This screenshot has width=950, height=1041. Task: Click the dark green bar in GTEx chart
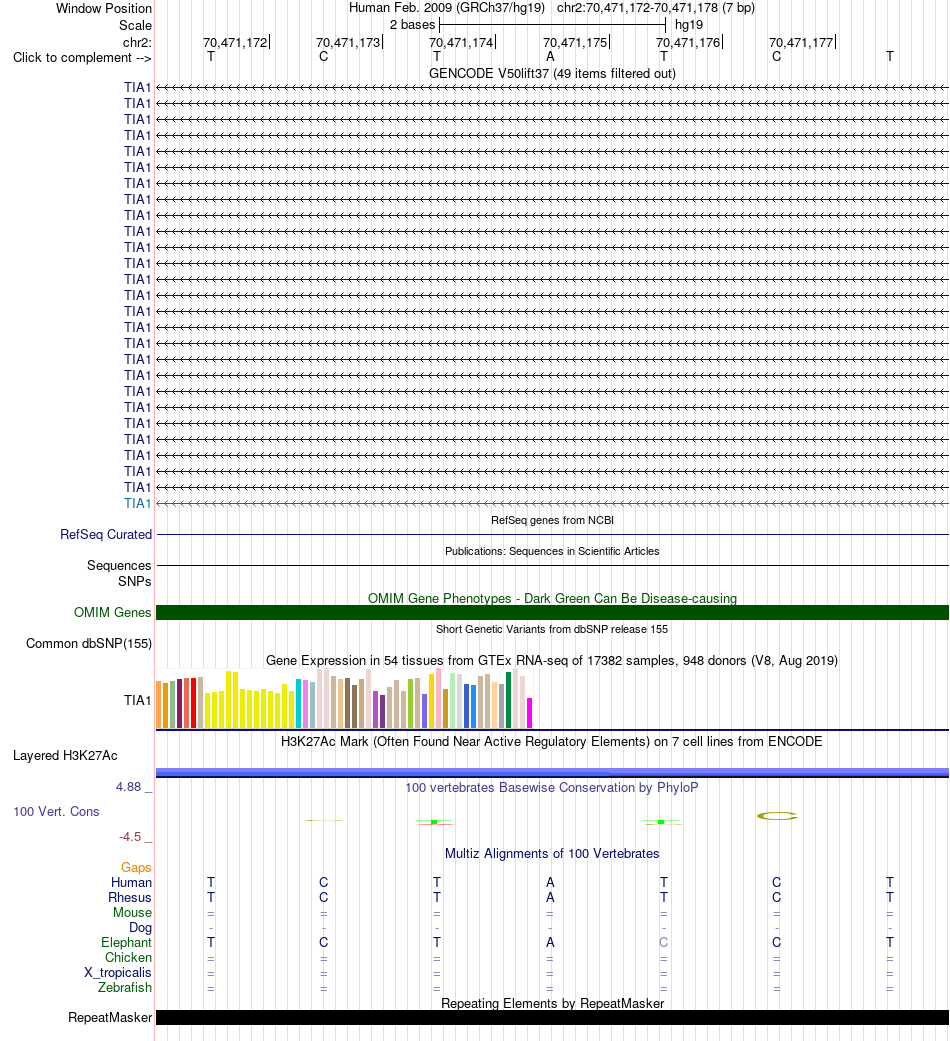(x=509, y=700)
